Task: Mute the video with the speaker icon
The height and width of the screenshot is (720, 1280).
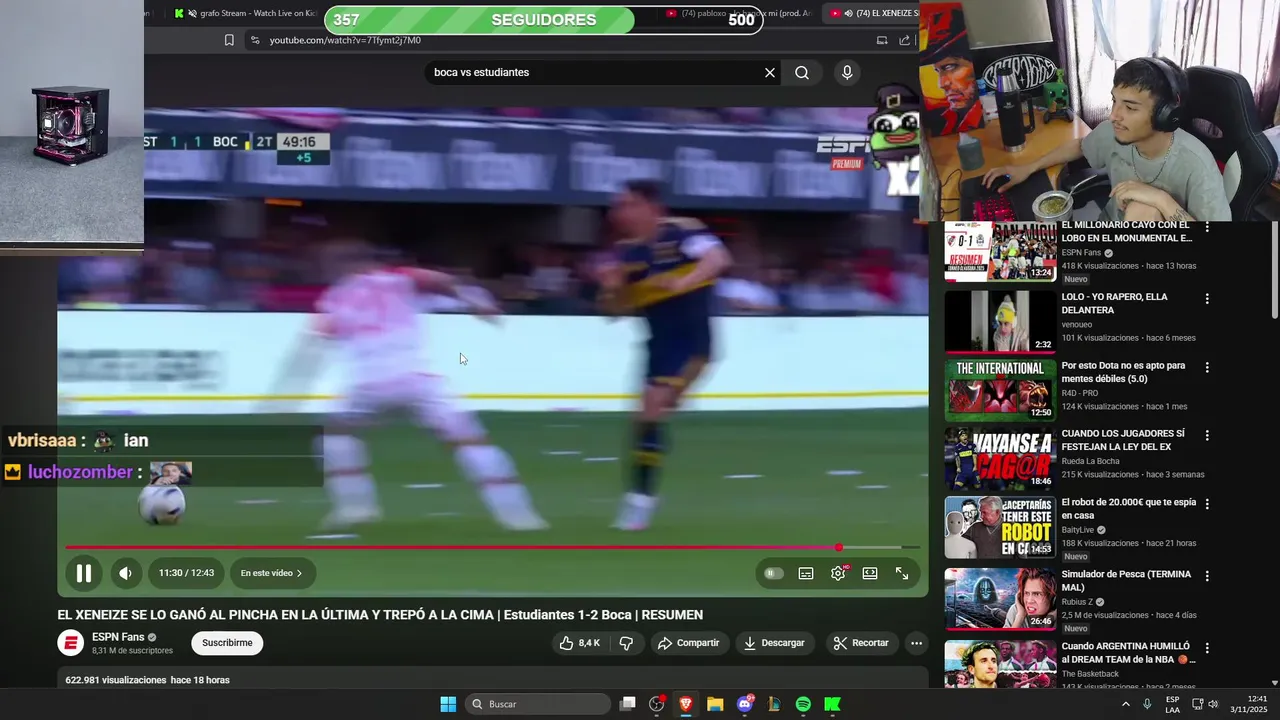Action: point(125,573)
